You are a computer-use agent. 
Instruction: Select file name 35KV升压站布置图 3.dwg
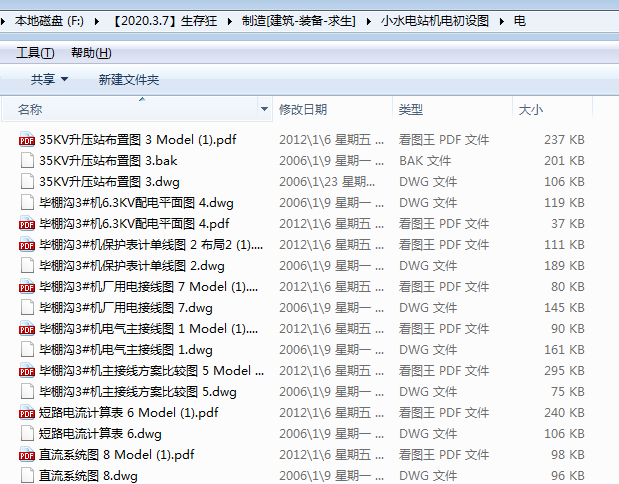tap(109, 182)
